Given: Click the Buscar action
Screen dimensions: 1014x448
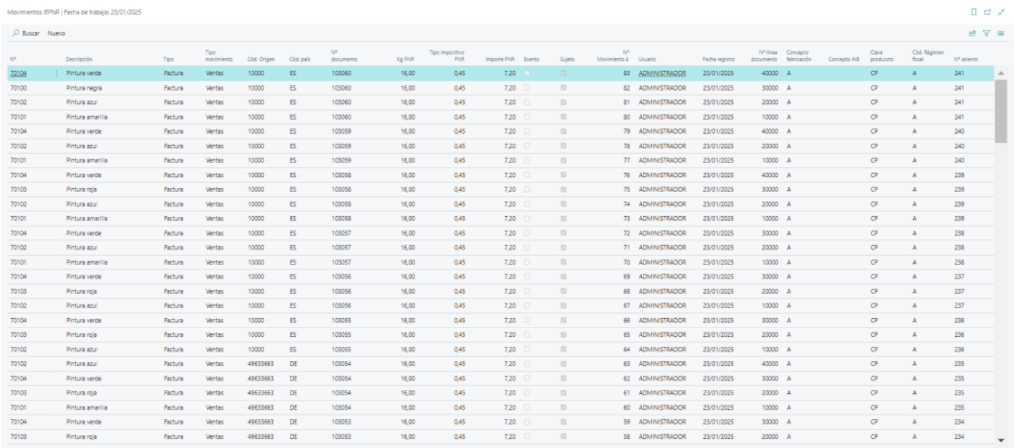Looking at the screenshot, I should tap(31, 33).
